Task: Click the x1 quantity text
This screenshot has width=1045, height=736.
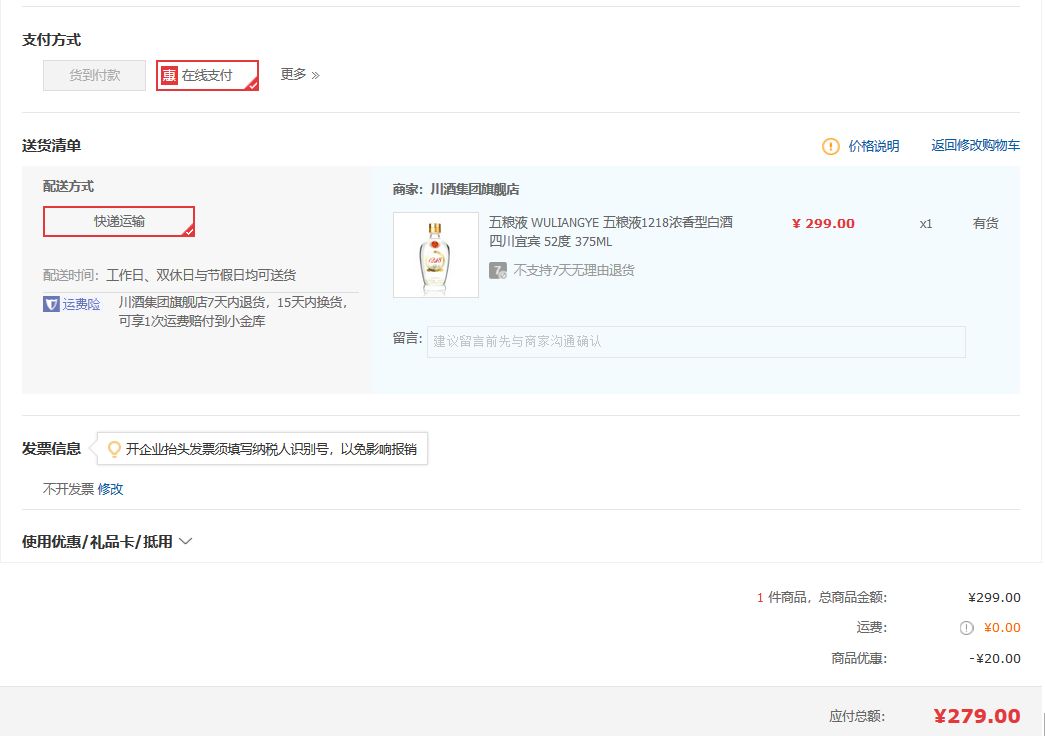Action: point(926,224)
